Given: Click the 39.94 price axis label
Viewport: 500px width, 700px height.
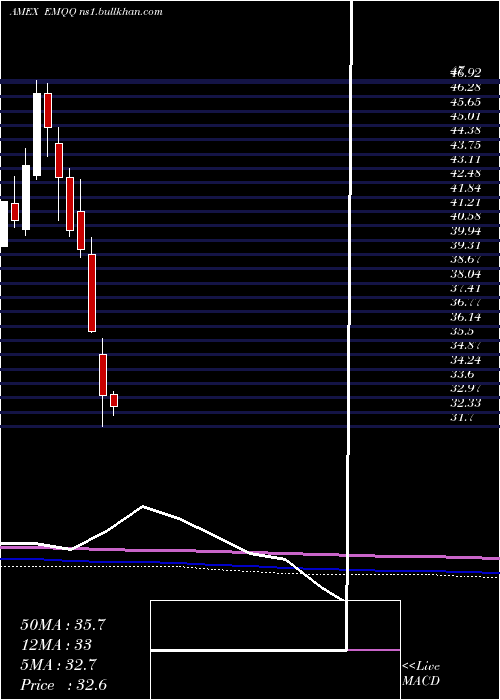Looking at the screenshot, I should [466, 231].
